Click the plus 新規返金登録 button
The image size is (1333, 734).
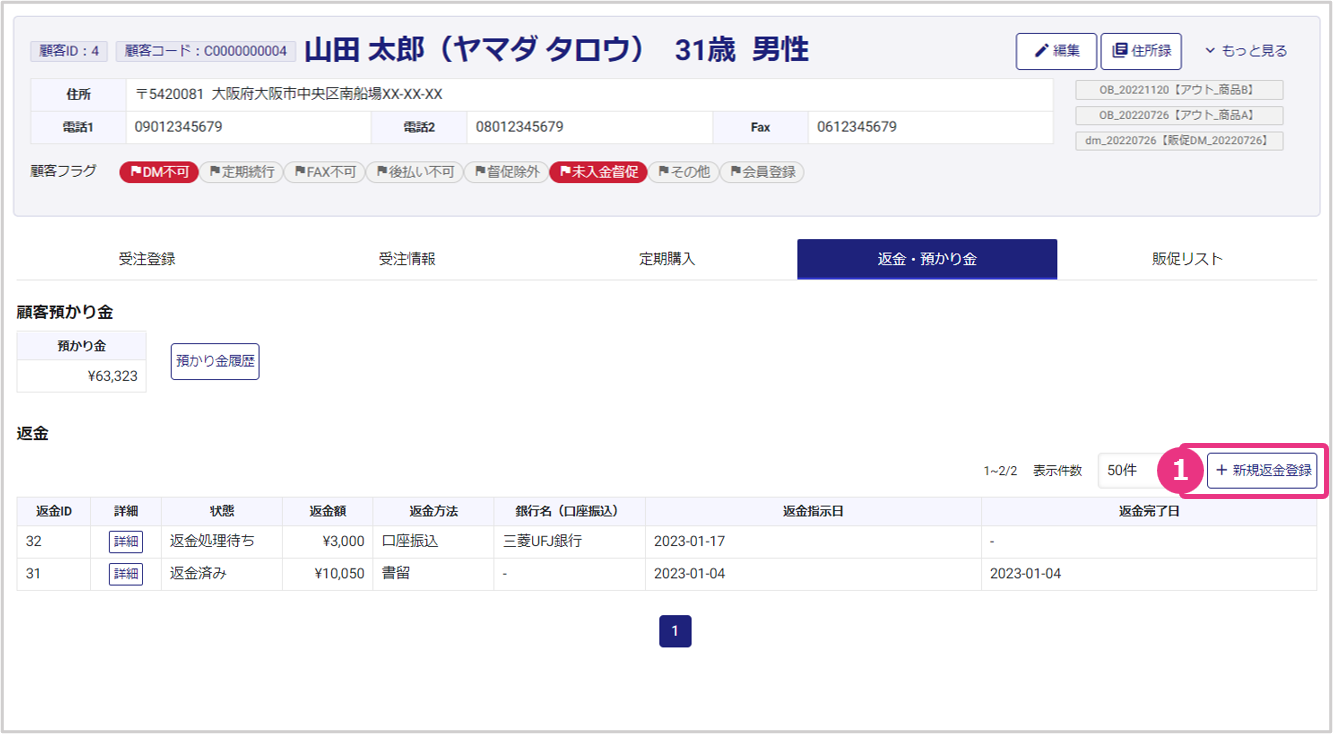[x=1262, y=470]
